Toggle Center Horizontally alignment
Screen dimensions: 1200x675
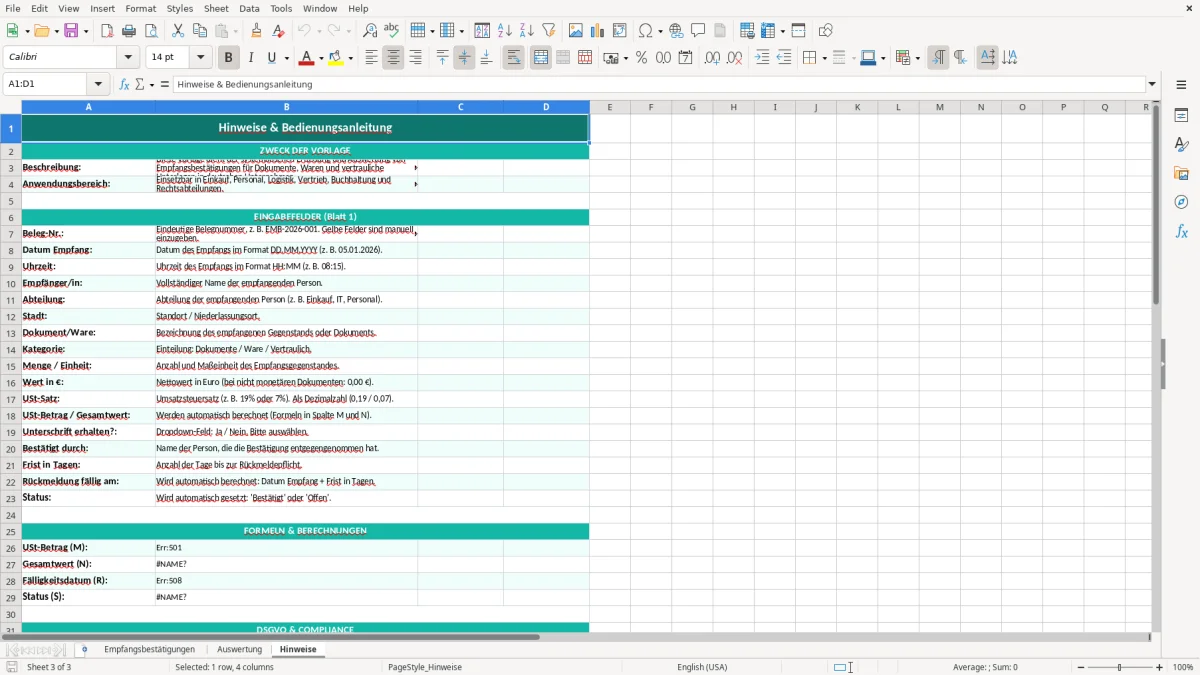(x=393, y=58)
